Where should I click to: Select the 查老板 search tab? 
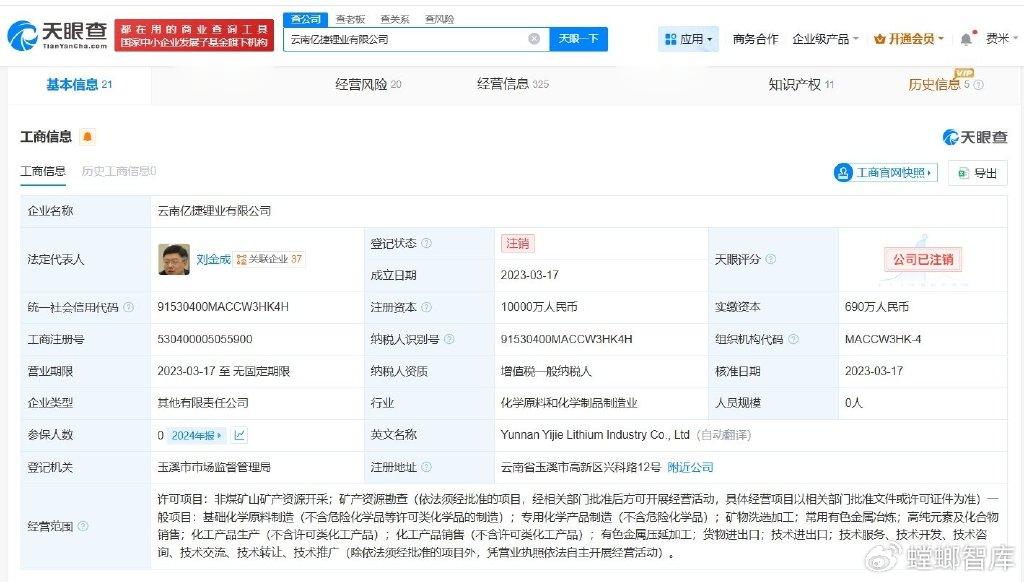pyautogui.click(x=350, y=19)
